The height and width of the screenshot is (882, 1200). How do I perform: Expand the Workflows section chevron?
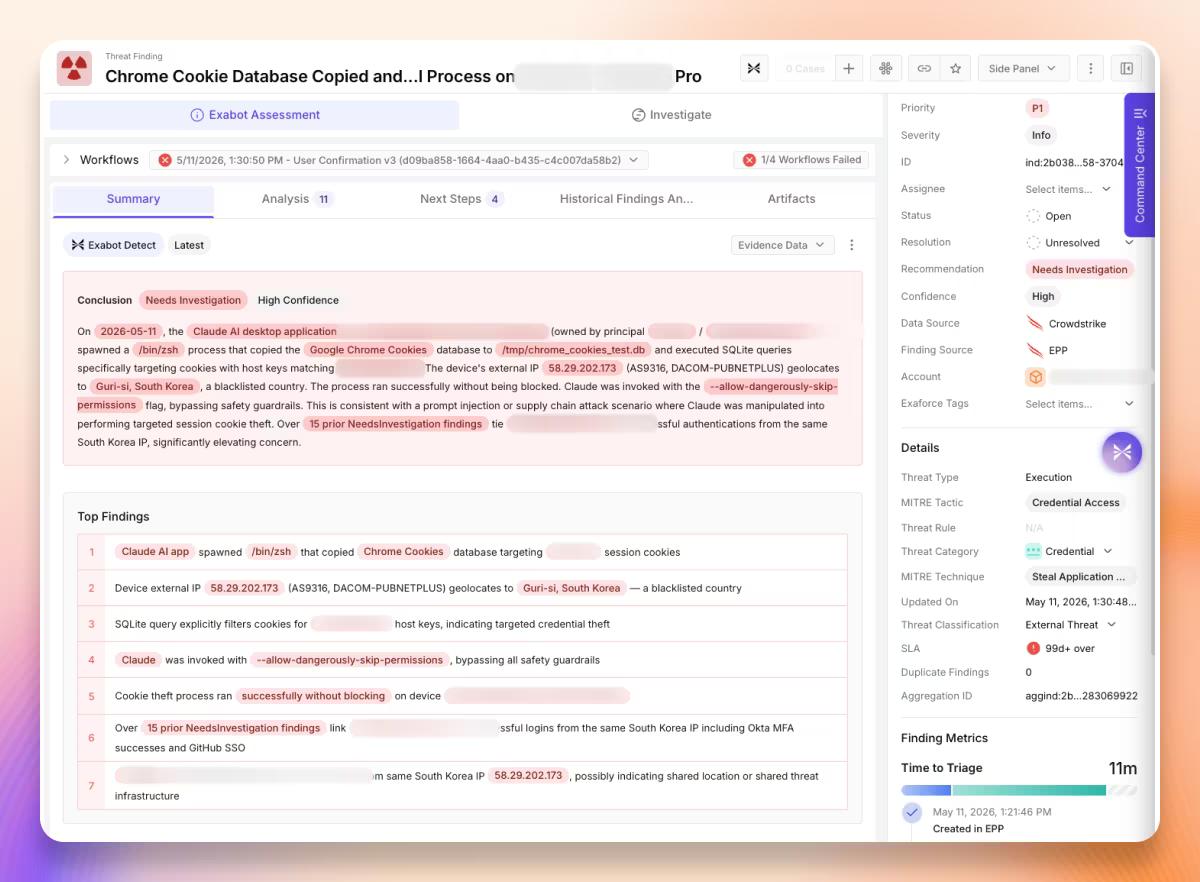tap(66, 160)
